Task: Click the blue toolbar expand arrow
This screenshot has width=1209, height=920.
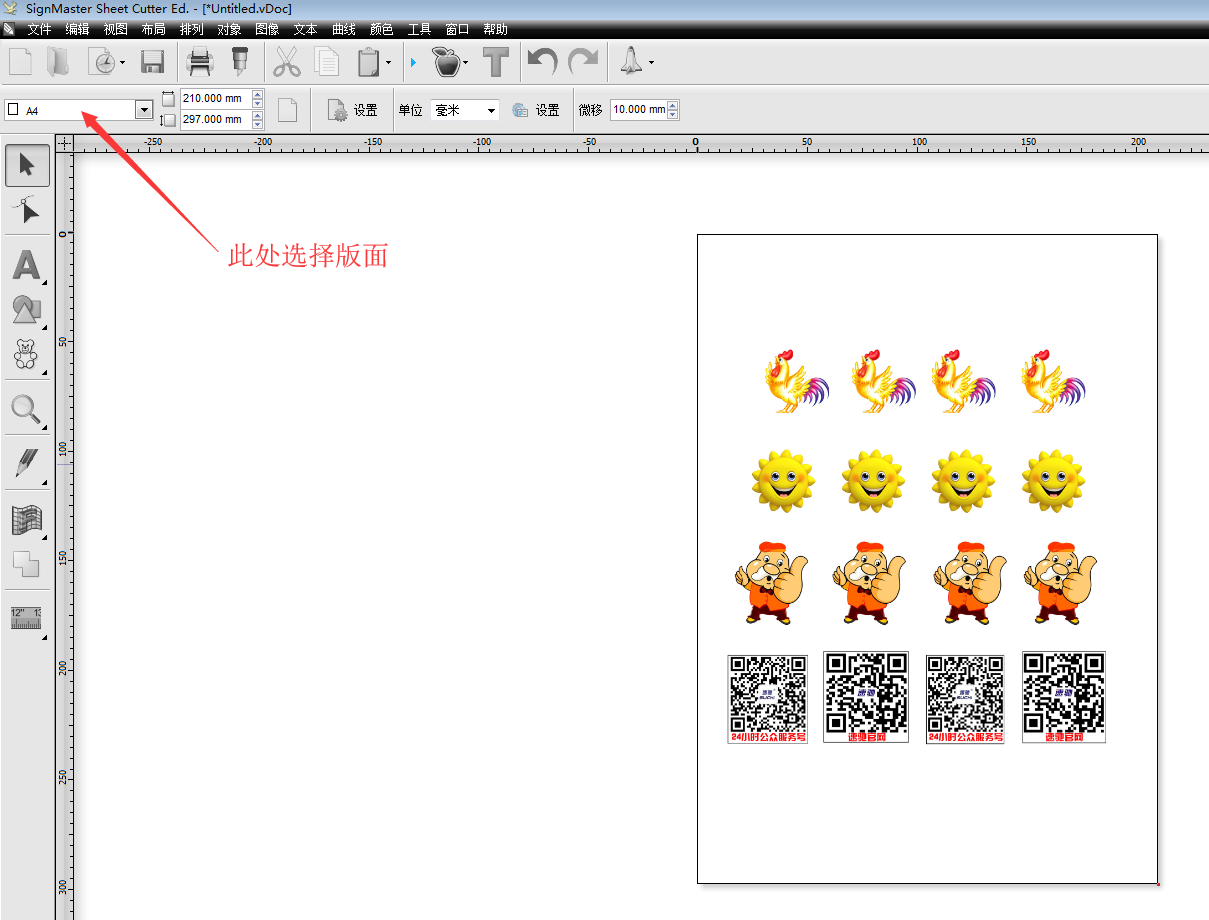Action: (413, 63)
